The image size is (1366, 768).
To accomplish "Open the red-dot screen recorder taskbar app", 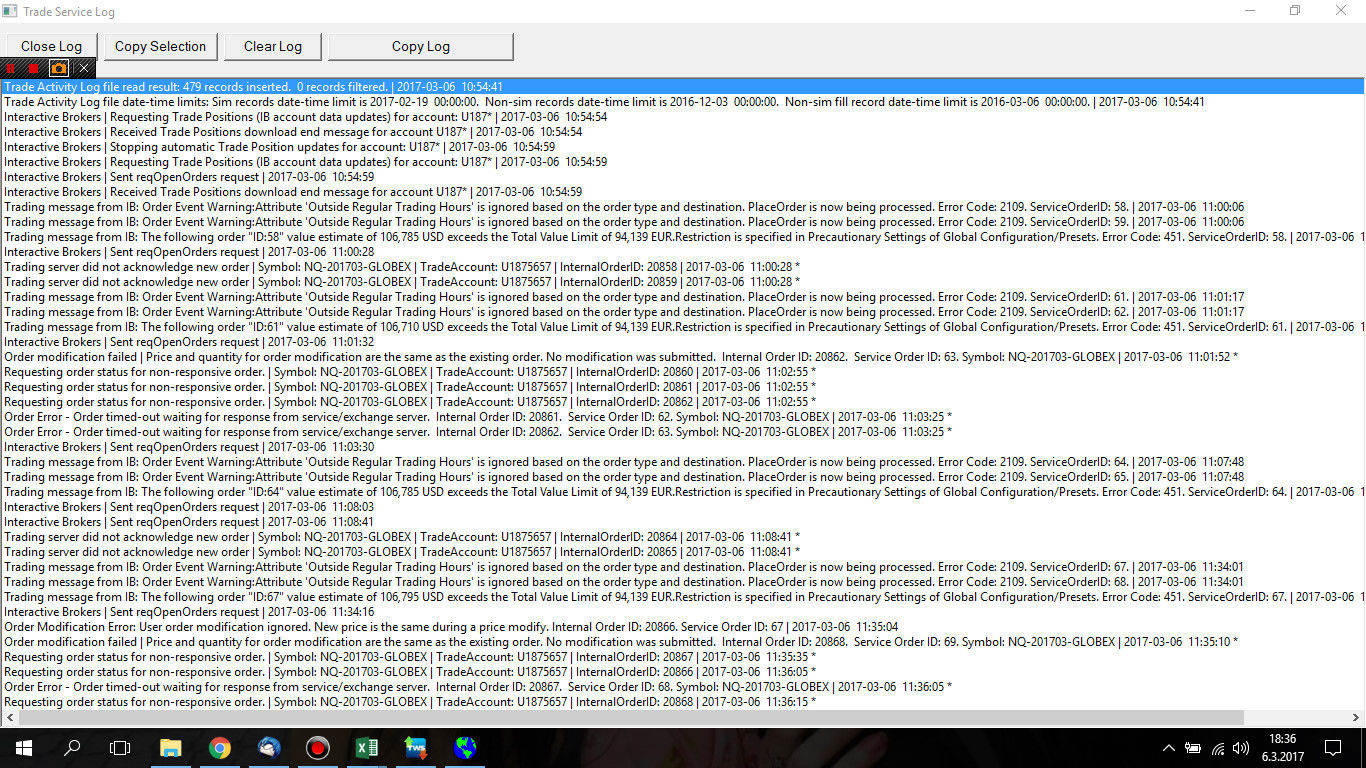I will tap(318, 748).
